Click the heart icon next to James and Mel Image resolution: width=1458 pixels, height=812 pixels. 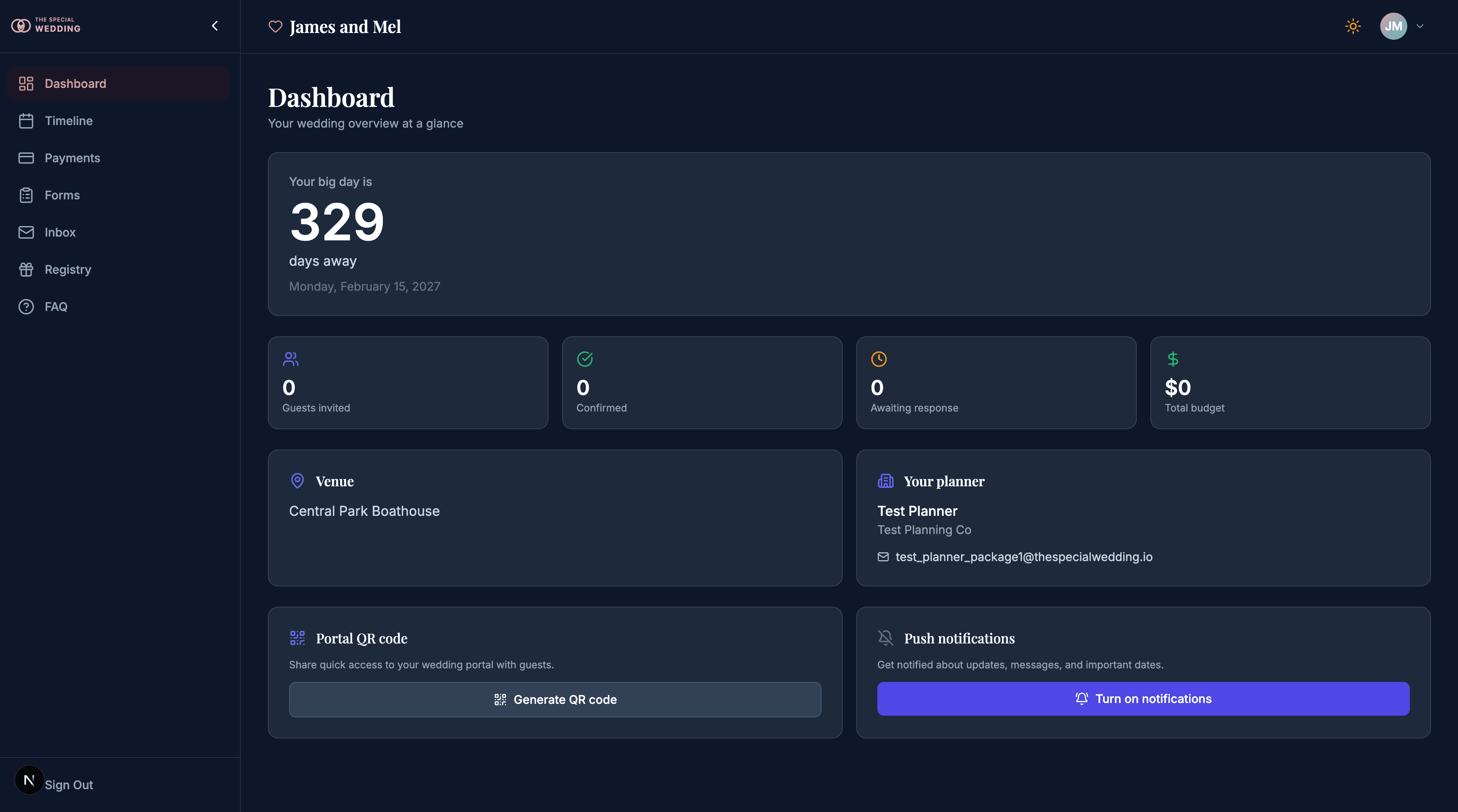tap(275, 26)
